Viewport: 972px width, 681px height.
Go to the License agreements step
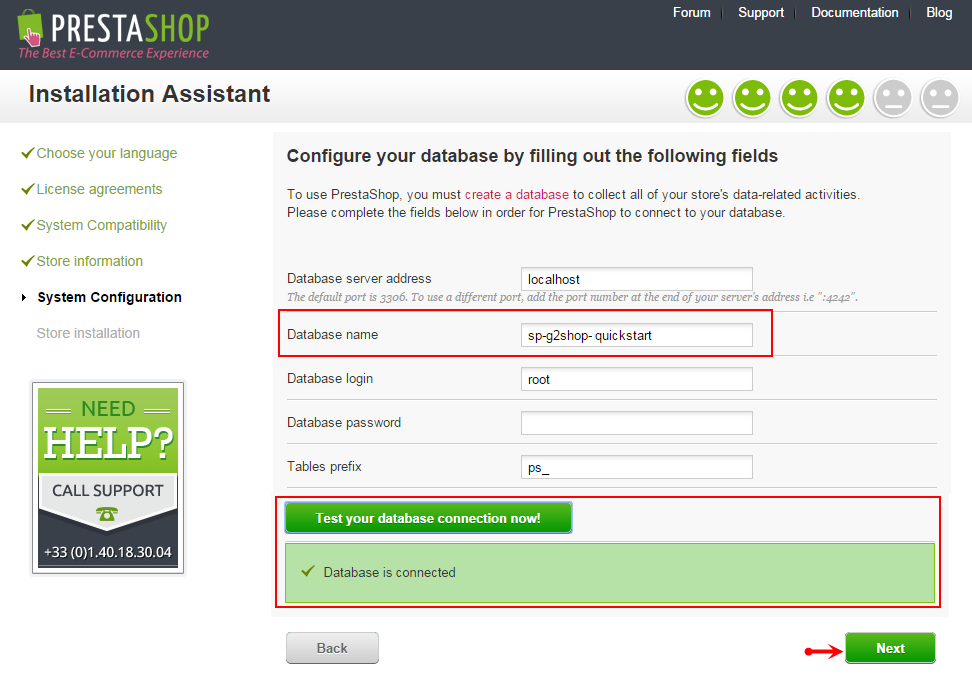point(99,189)
